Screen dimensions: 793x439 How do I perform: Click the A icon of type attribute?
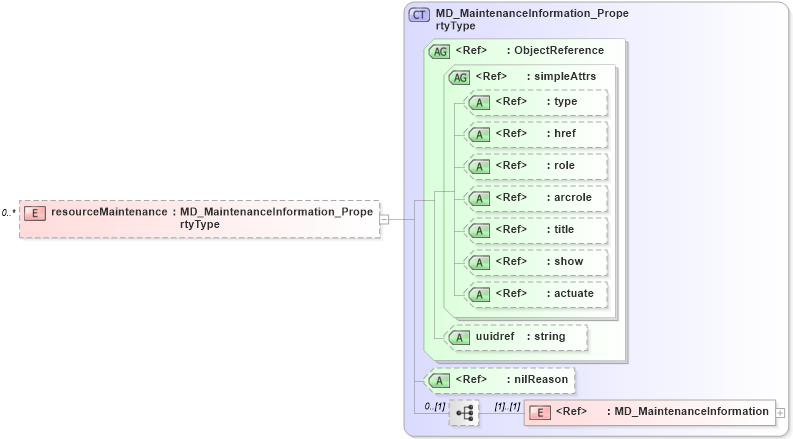click(479, 103)
